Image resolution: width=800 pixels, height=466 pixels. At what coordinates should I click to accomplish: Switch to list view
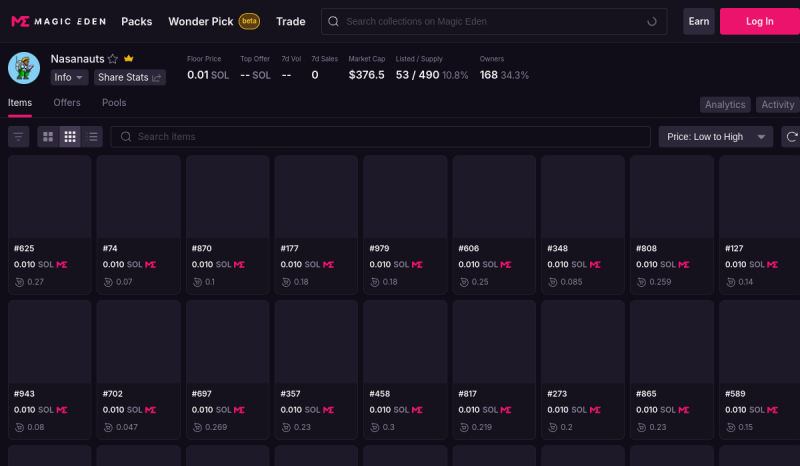92,137
